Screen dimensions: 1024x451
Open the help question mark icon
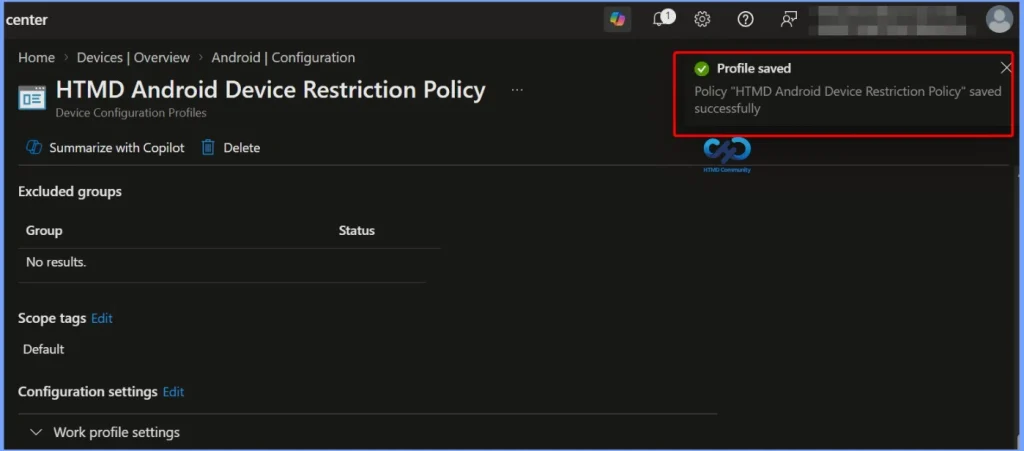pyautogui.click(x=745, y=20)
